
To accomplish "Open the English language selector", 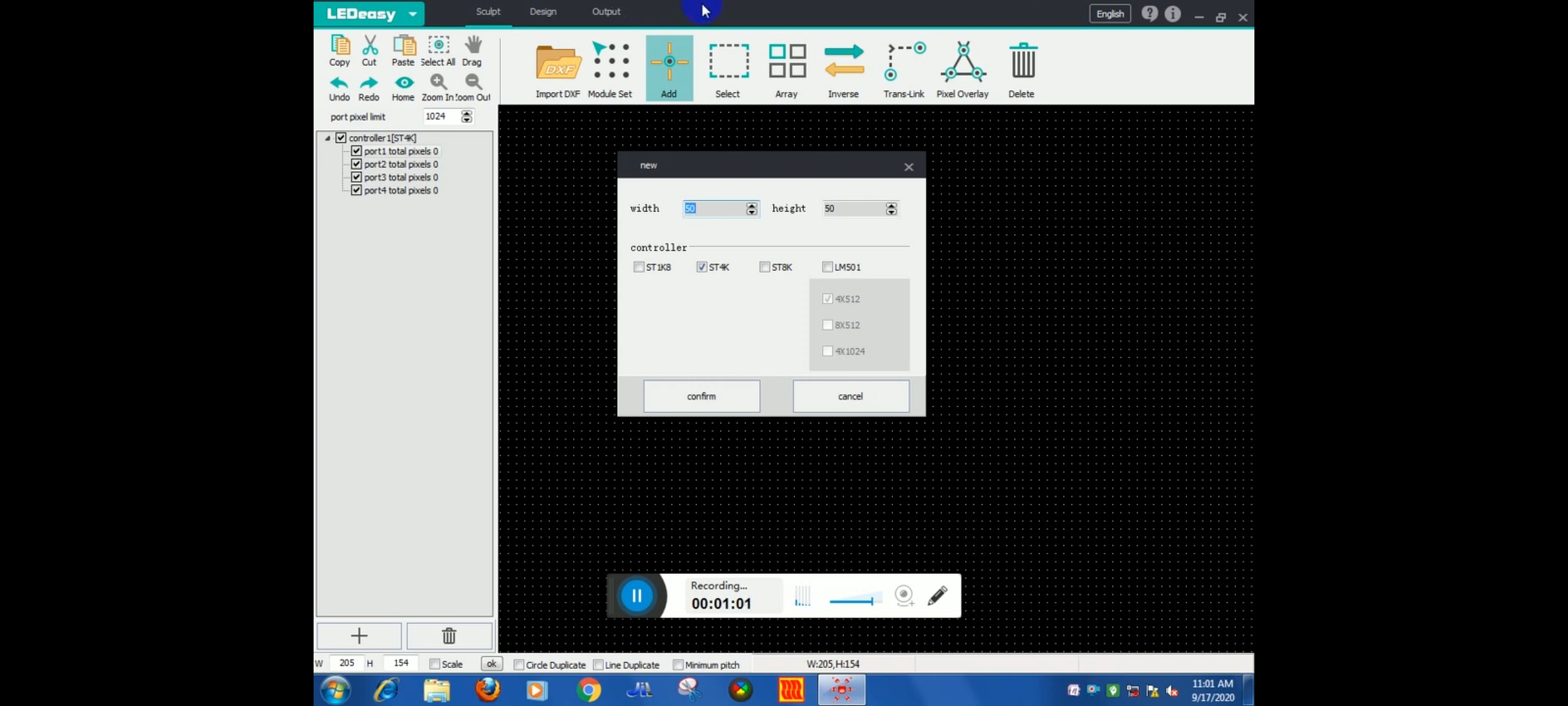I will (1109, 13).
